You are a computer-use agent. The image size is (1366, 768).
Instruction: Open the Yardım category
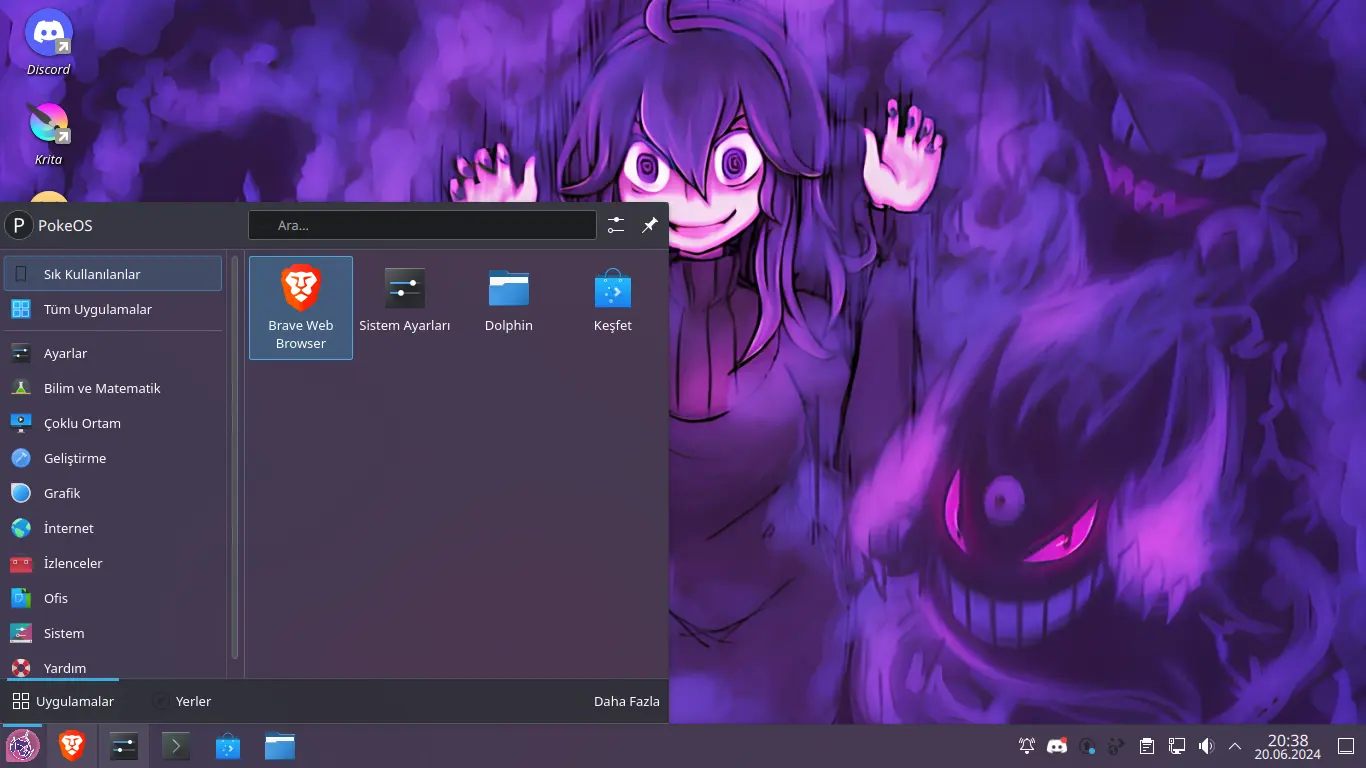tap(113, 667)
